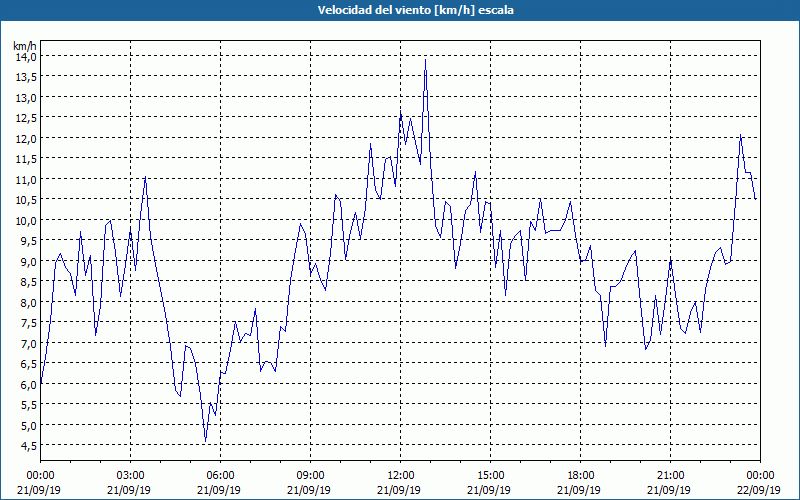
Task: Click the 'km/h' unit label
Action: (24, 46)
